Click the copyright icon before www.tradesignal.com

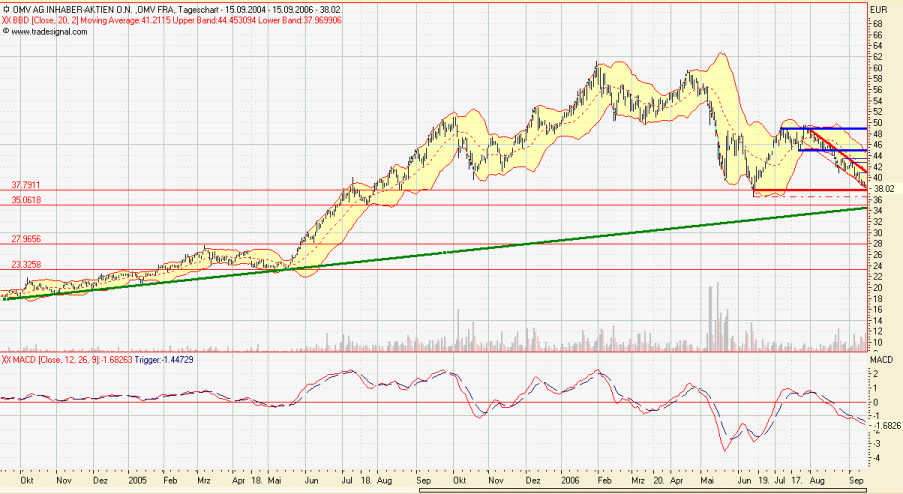coord(7,32)
